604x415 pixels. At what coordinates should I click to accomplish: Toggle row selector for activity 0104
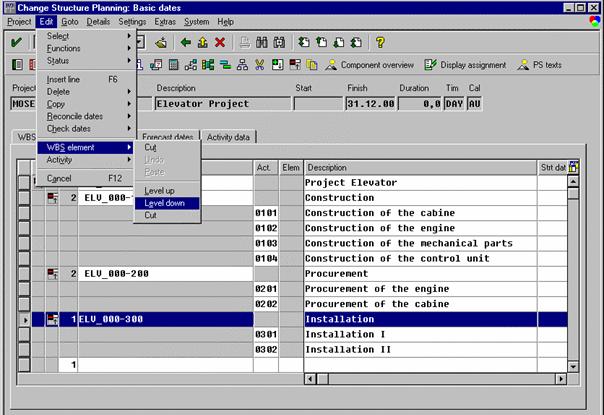pyautogui.click(x=24, y=259)
